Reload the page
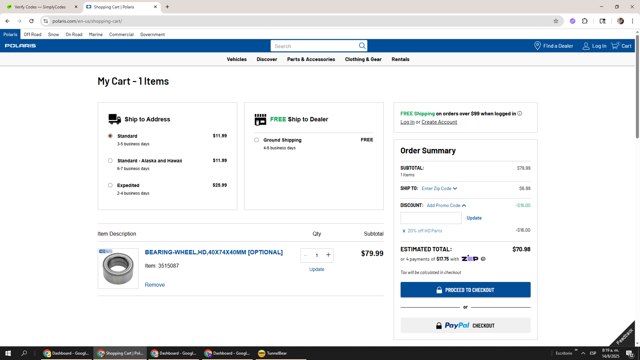The image size is (640, 360). (x=31, y=21)
